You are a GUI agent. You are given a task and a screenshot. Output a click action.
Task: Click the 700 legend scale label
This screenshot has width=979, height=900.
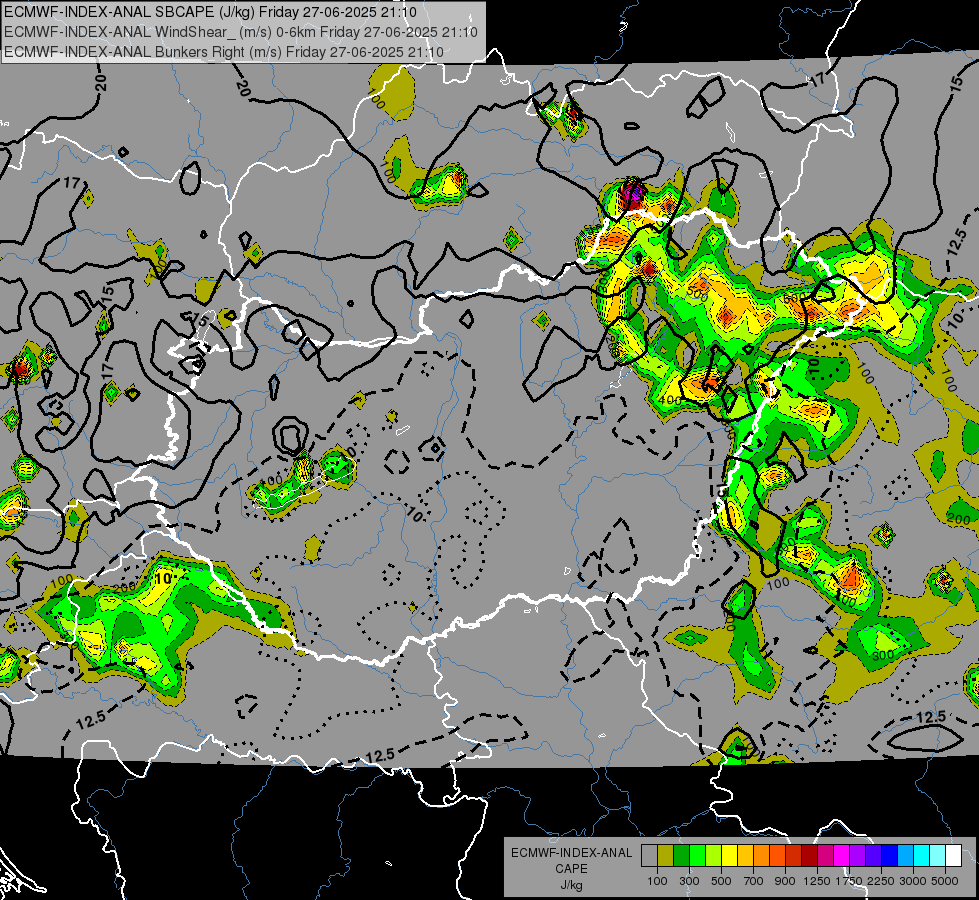tap(753, 881)
